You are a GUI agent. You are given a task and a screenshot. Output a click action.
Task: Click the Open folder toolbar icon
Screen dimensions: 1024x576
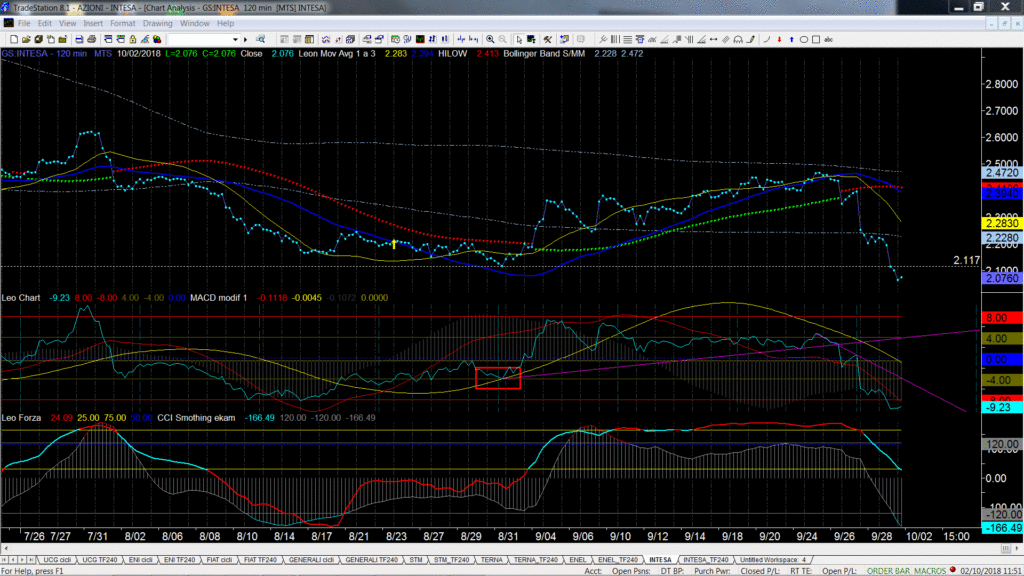click(x=26, y=40)
